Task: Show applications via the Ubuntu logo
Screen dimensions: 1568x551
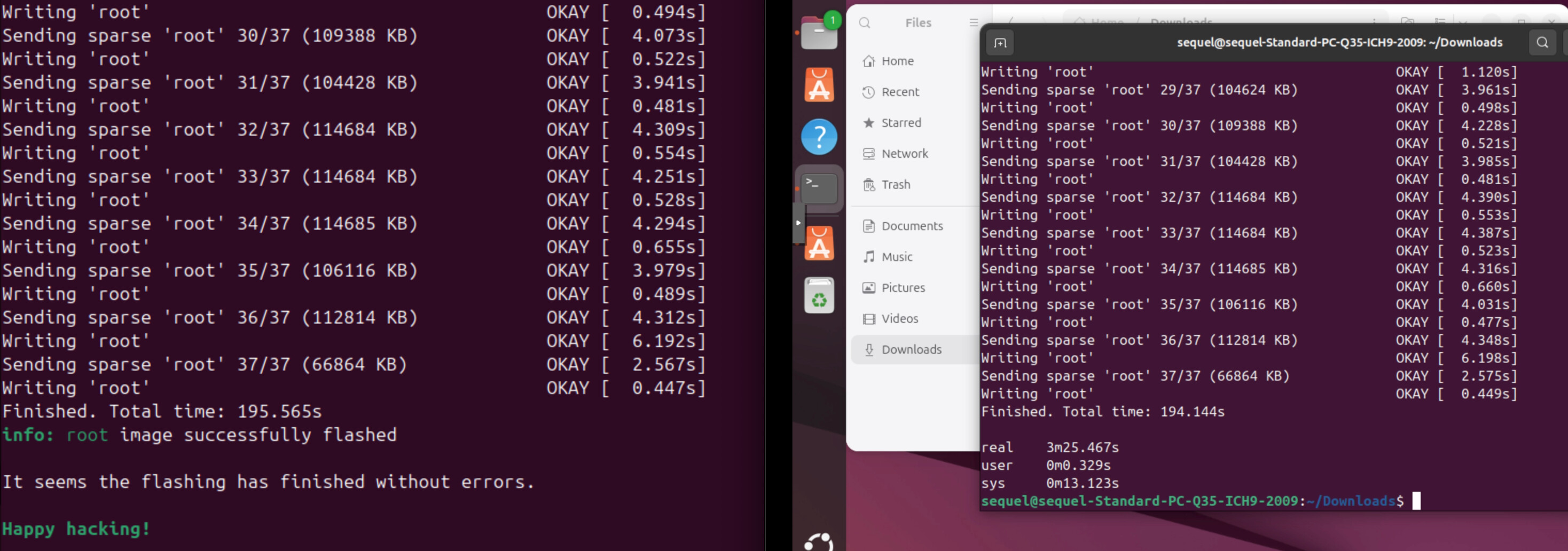Action: coord(819,541)
